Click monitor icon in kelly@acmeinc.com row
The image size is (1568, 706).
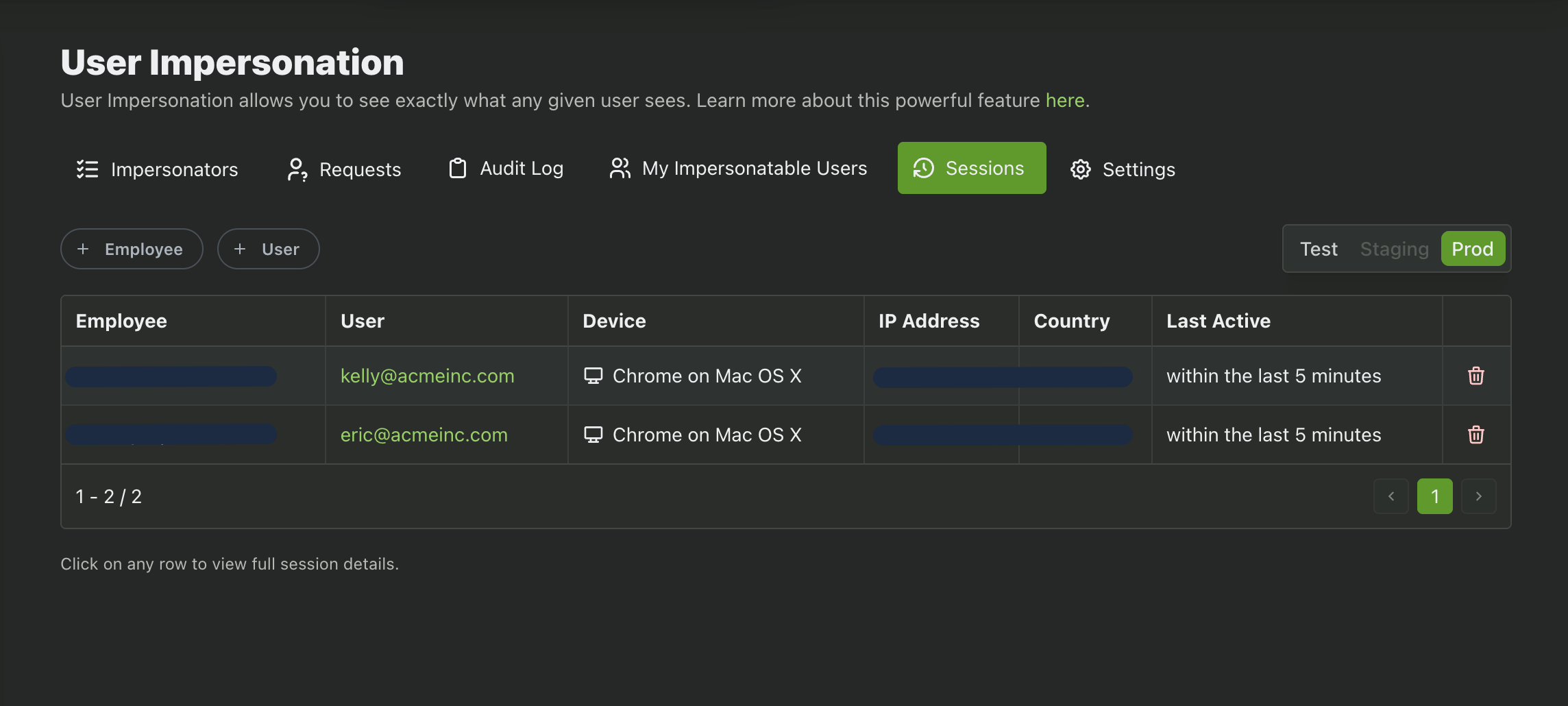(593, 376)
